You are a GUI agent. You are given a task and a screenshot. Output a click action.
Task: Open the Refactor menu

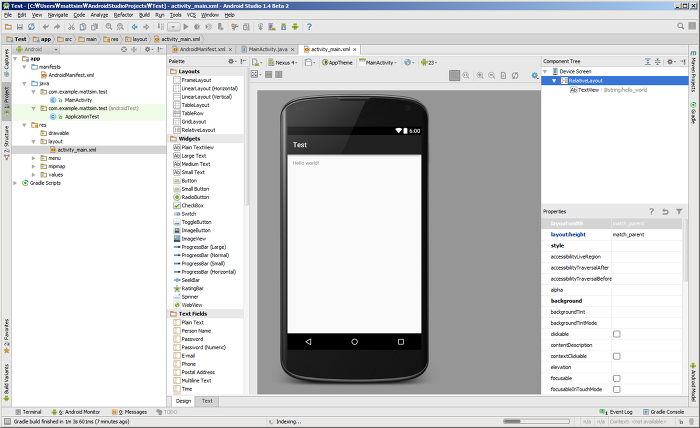point(123,15)
